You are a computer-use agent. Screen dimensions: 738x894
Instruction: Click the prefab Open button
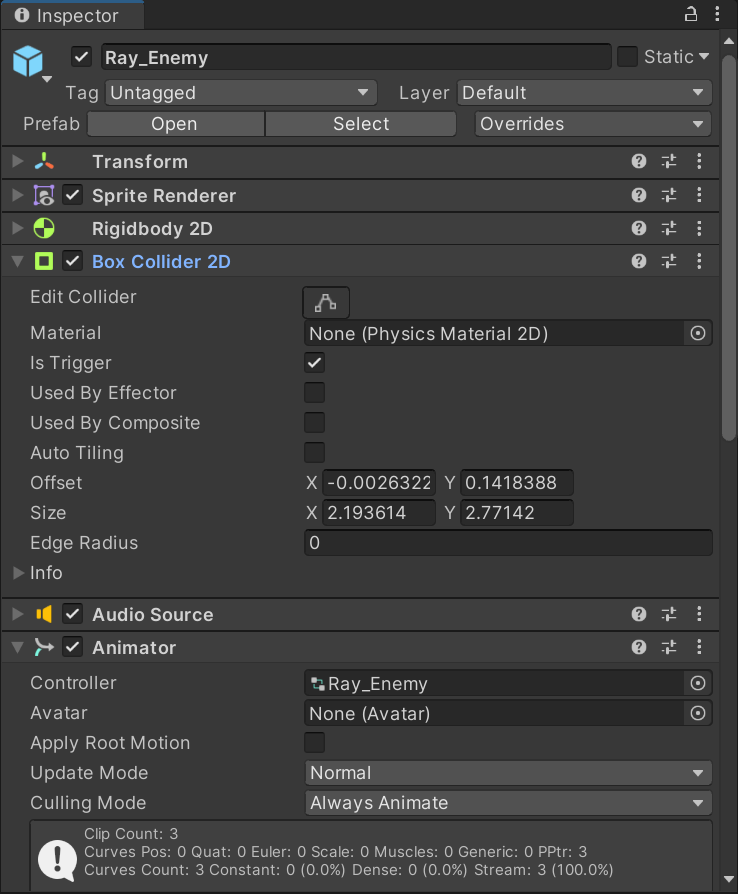point(176,124)
